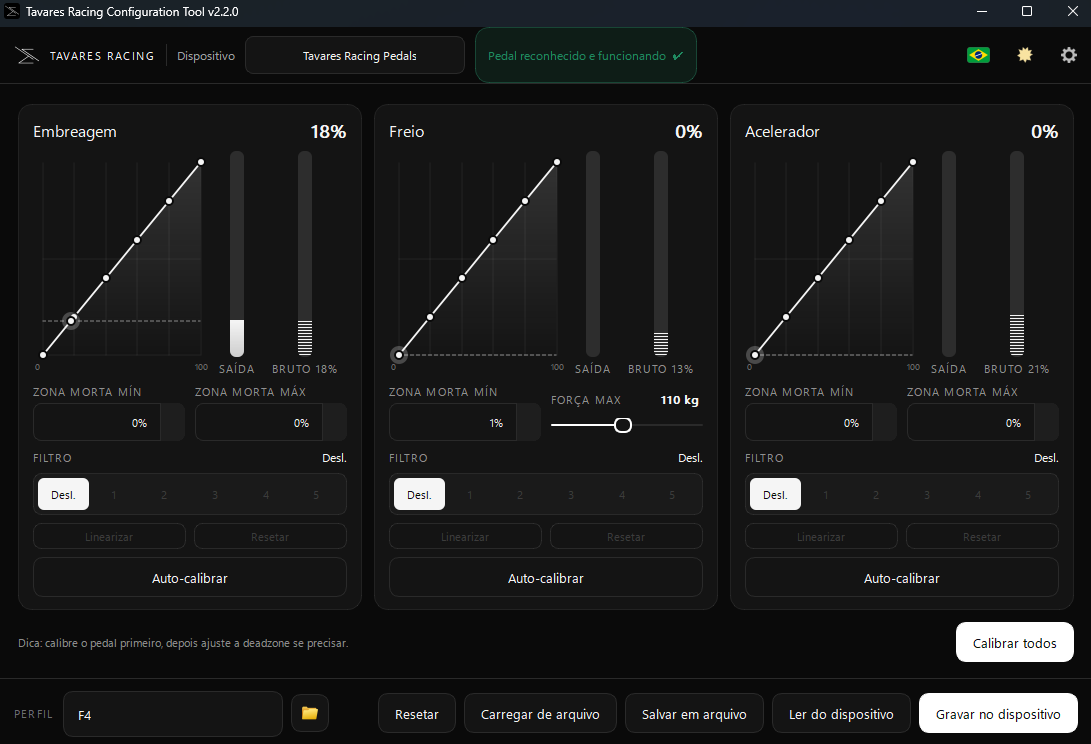
Task: Click Ler do dispositivo
Action: coord(841,713)
